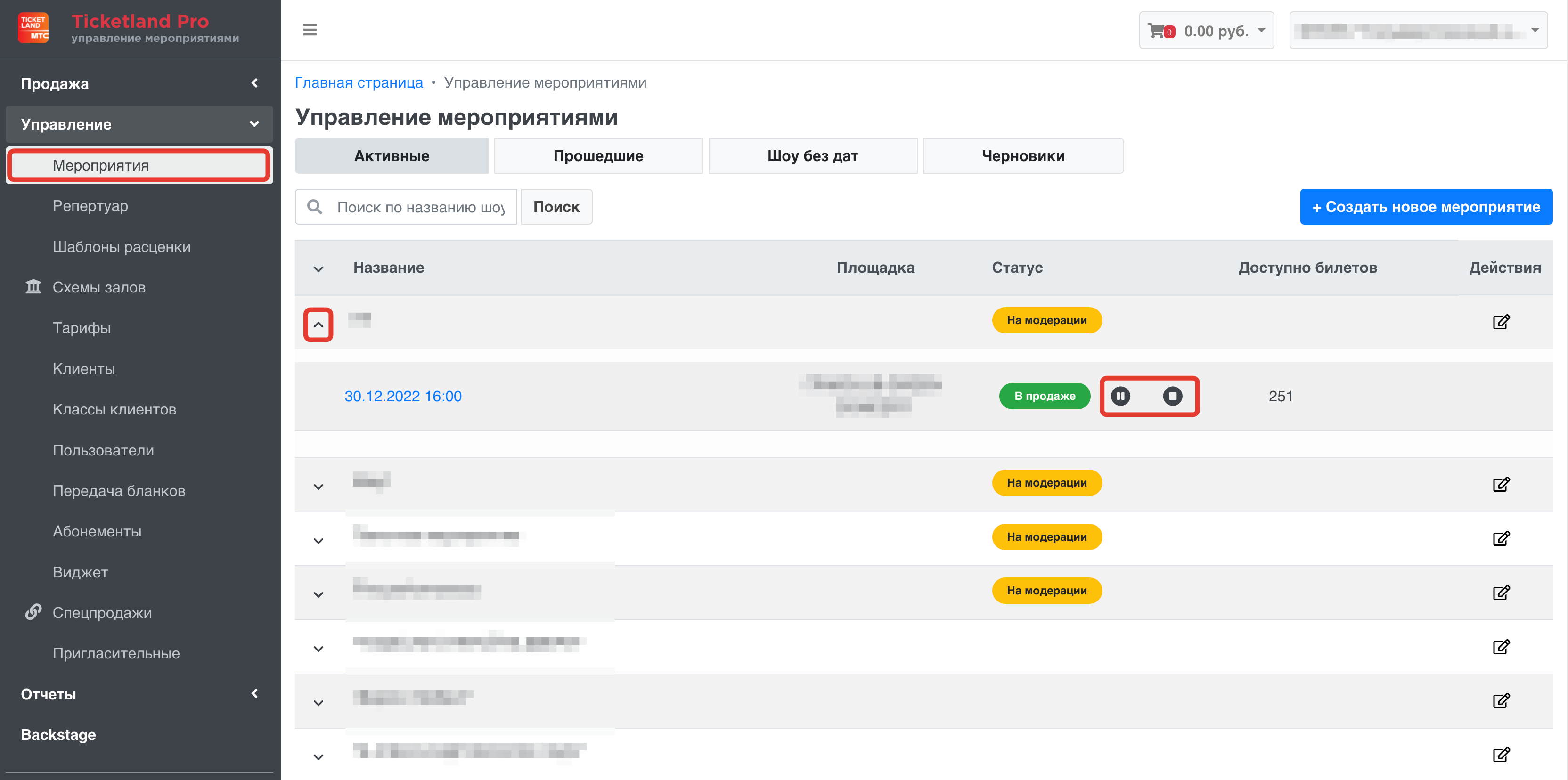Open Абонементы in the sidebar
The image size is (1568, 780).
tap(98, 531)
